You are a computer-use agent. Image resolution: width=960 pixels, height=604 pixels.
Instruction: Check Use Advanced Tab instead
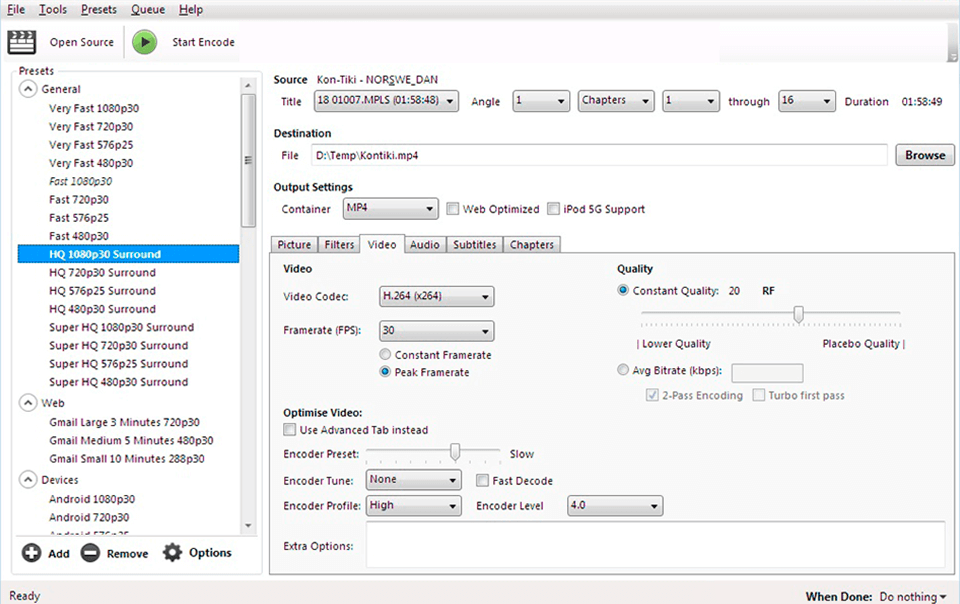287,431
